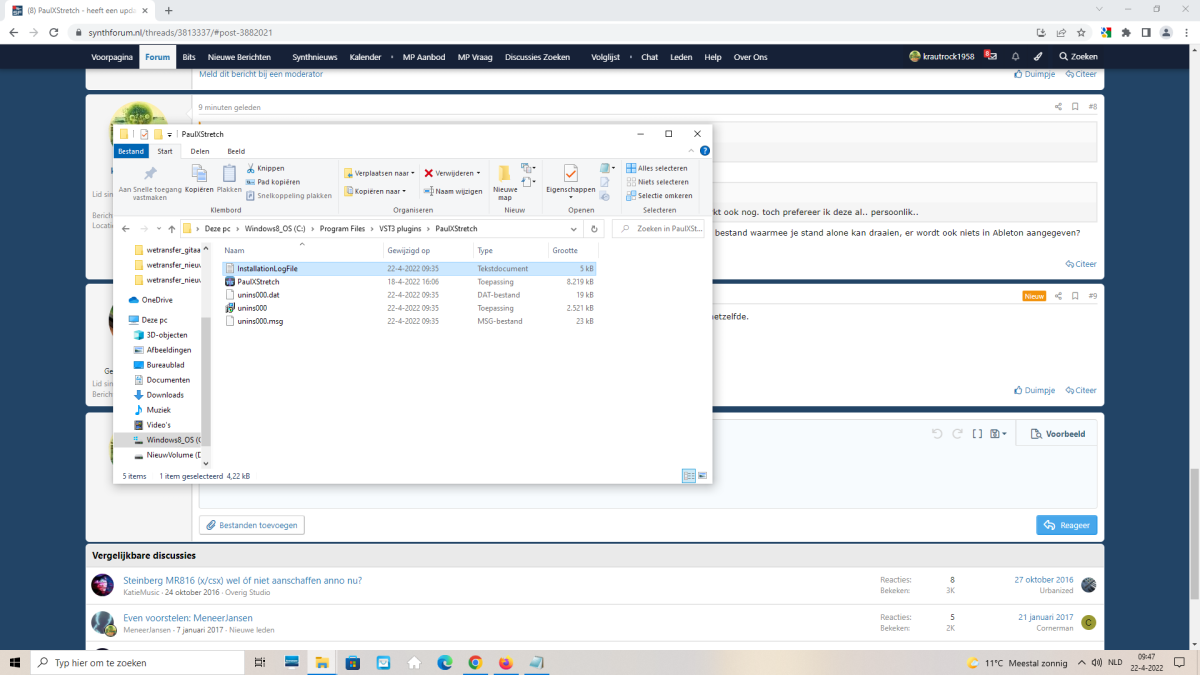Open Firefox from the taskbar

click(x=505, y=662)
